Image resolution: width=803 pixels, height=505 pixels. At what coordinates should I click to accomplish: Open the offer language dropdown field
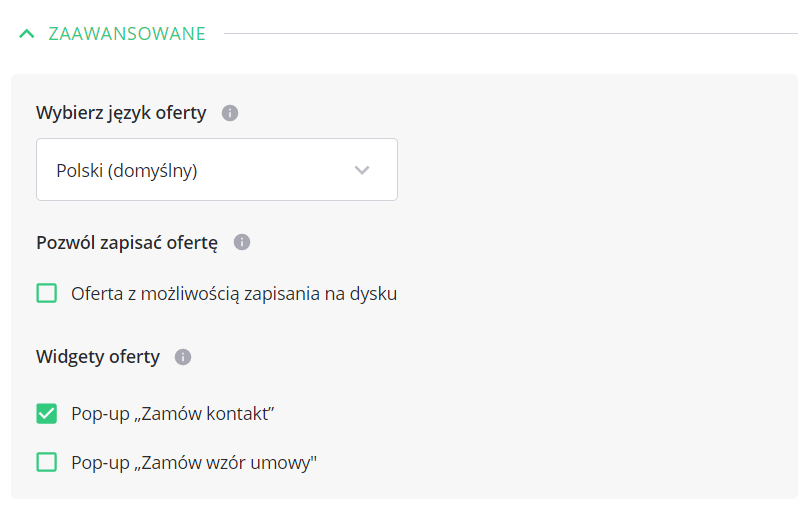(217, 170)
